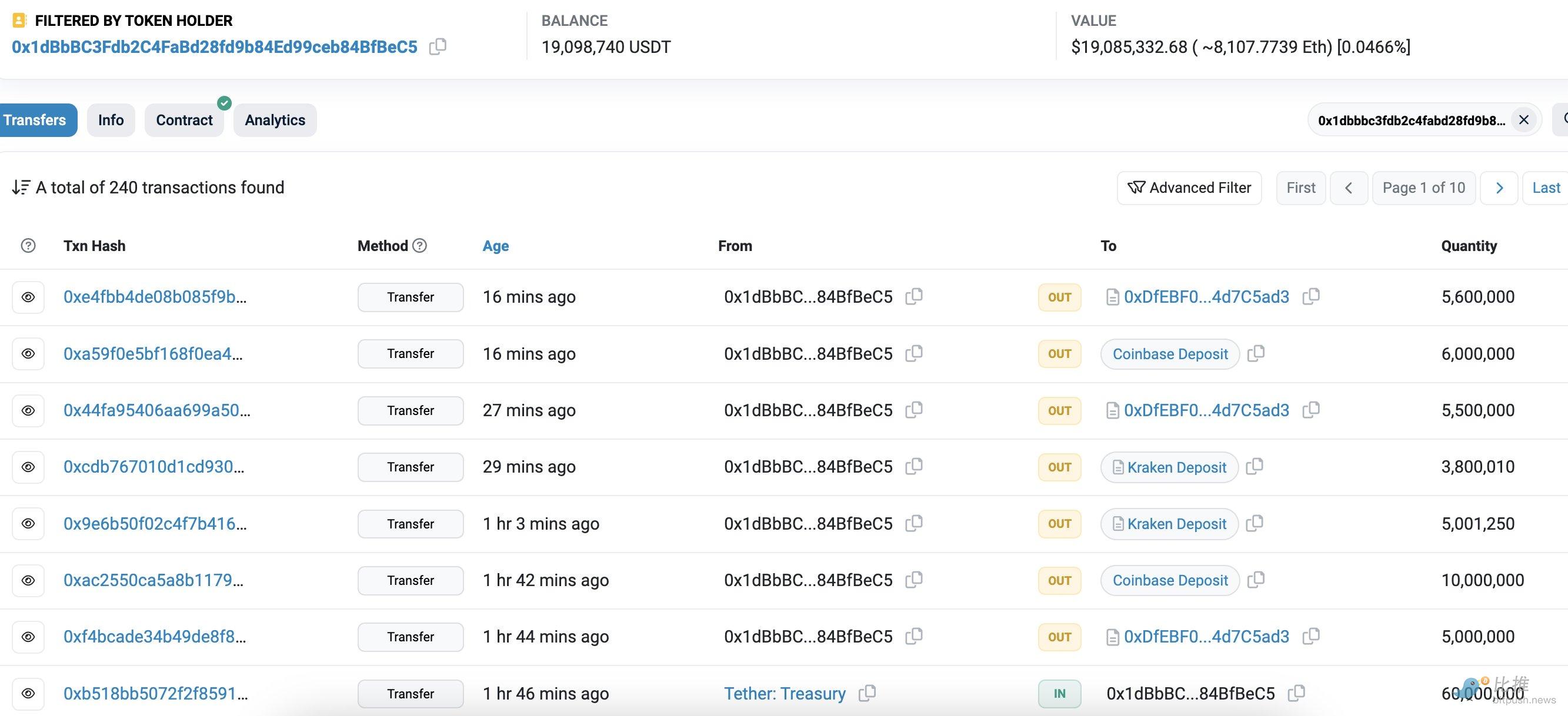
Task: Copy From address in first transaction row
Action: tap(913, 297)
